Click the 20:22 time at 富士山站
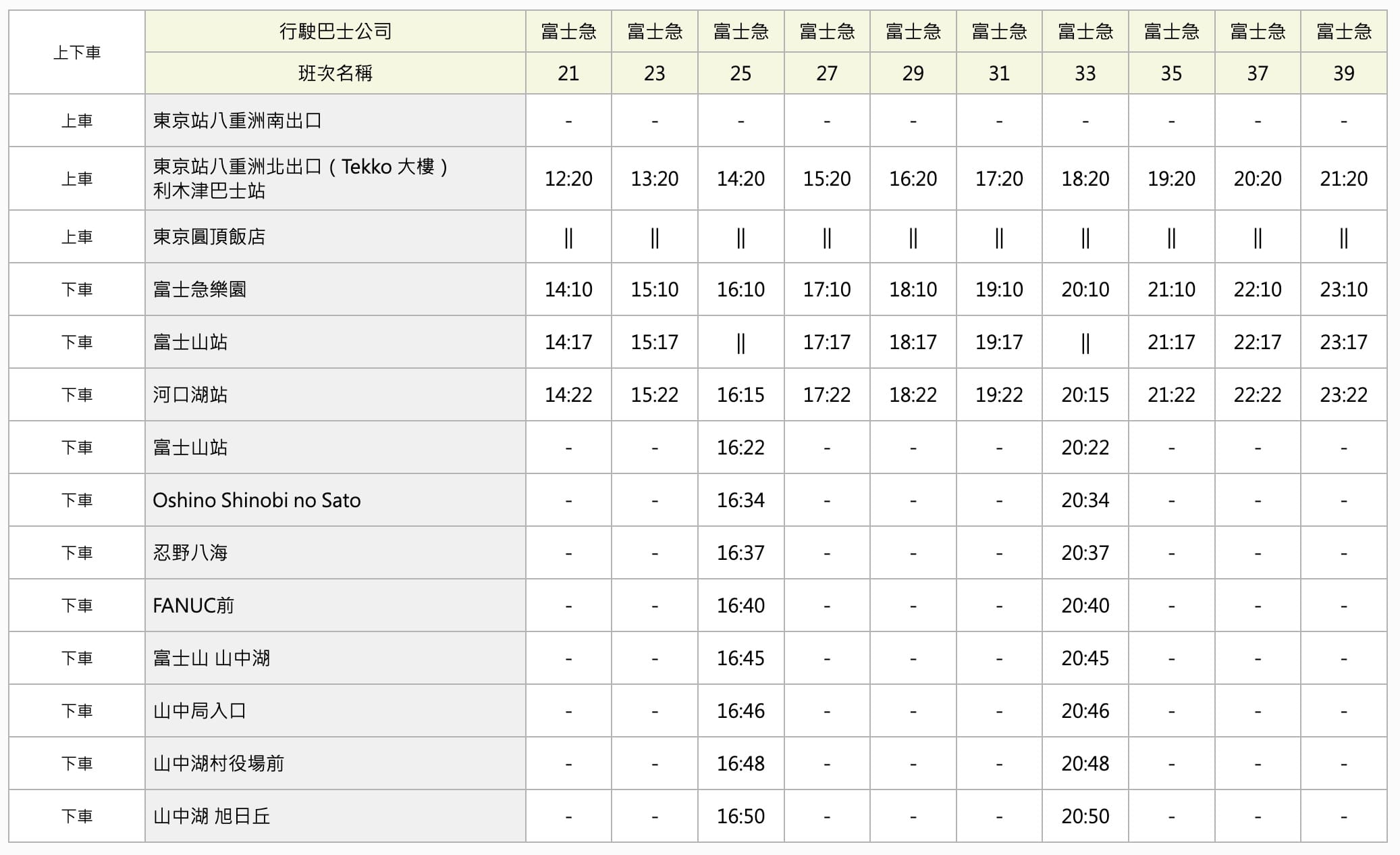 pos(1085,447)
